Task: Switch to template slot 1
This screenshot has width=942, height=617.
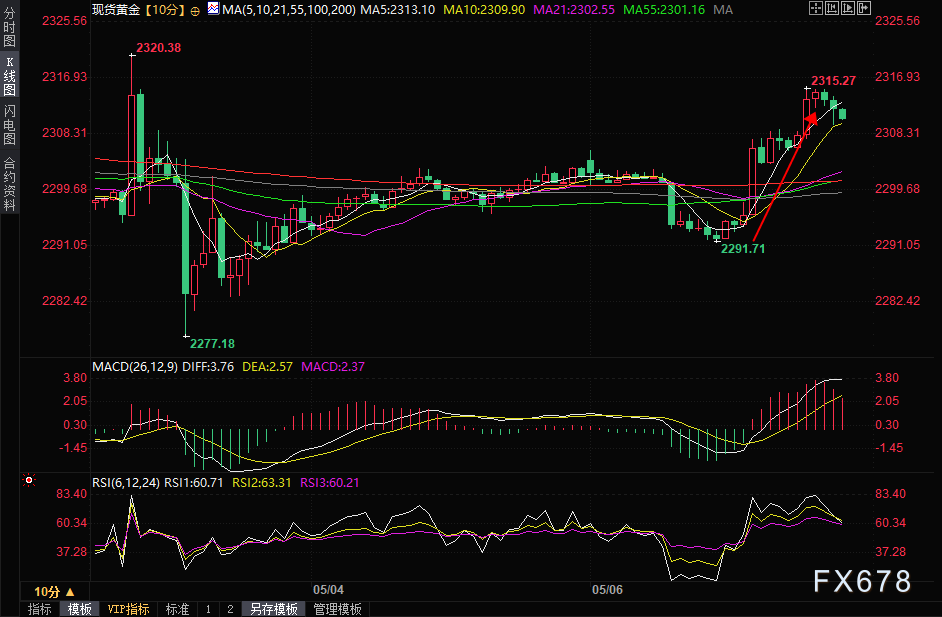Action: (x=208, y=609)
